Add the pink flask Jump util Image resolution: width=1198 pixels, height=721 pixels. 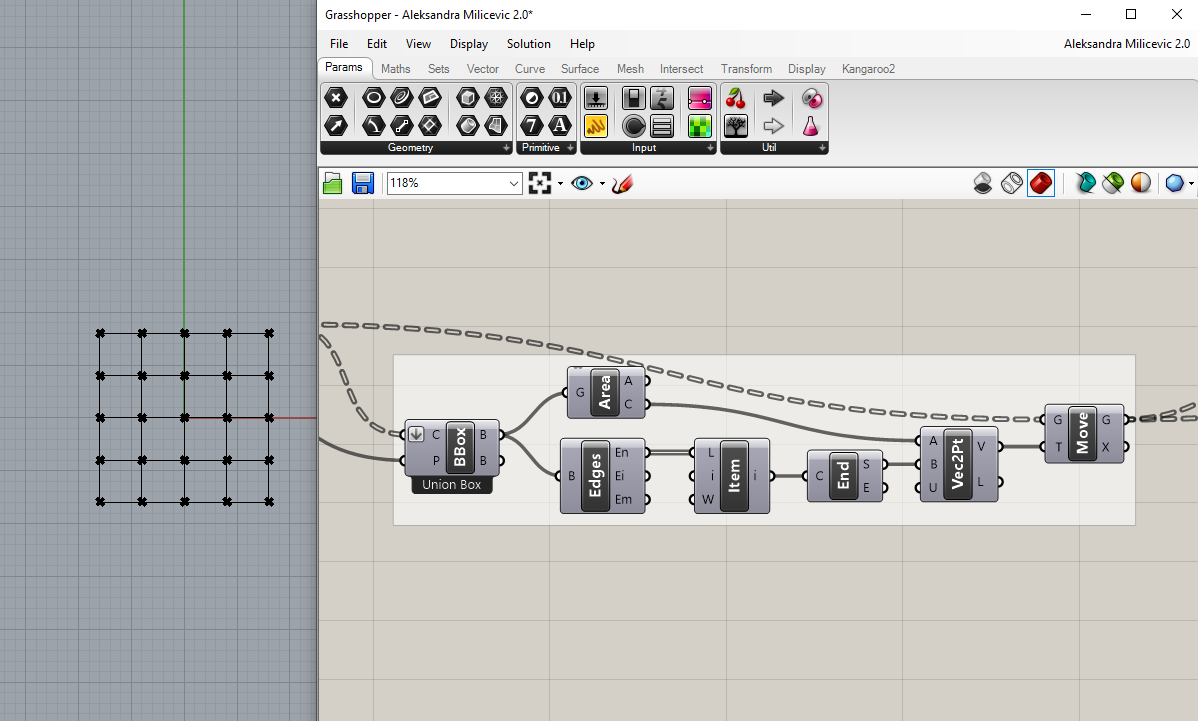811,125
